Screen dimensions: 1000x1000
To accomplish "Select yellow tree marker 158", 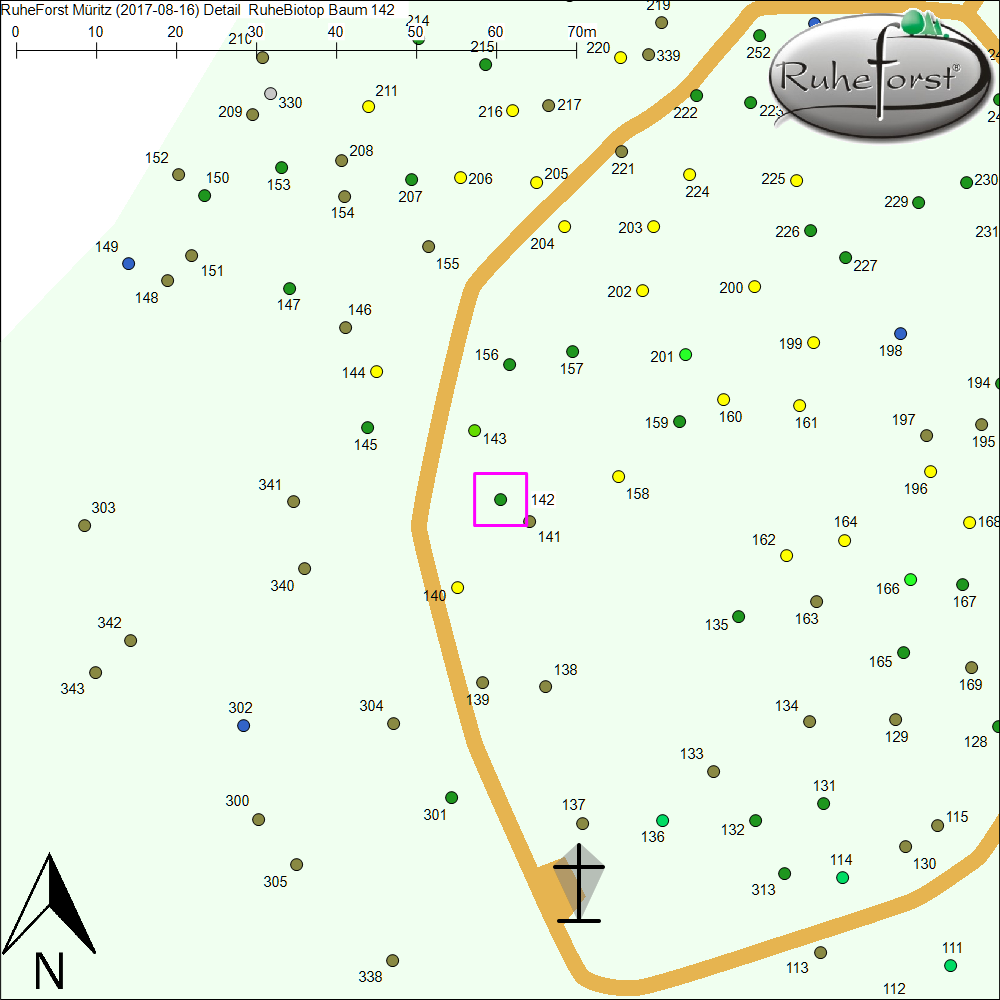I will 618,477.
